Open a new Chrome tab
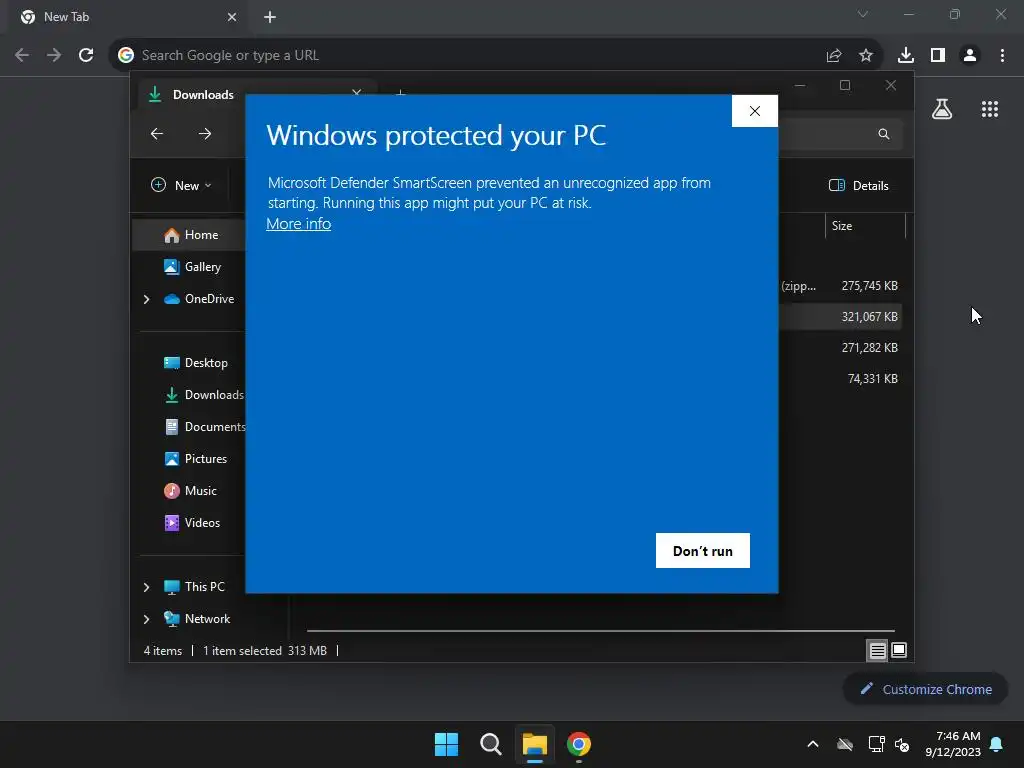Screen dimensions: 1024x768 click(270, 17)
